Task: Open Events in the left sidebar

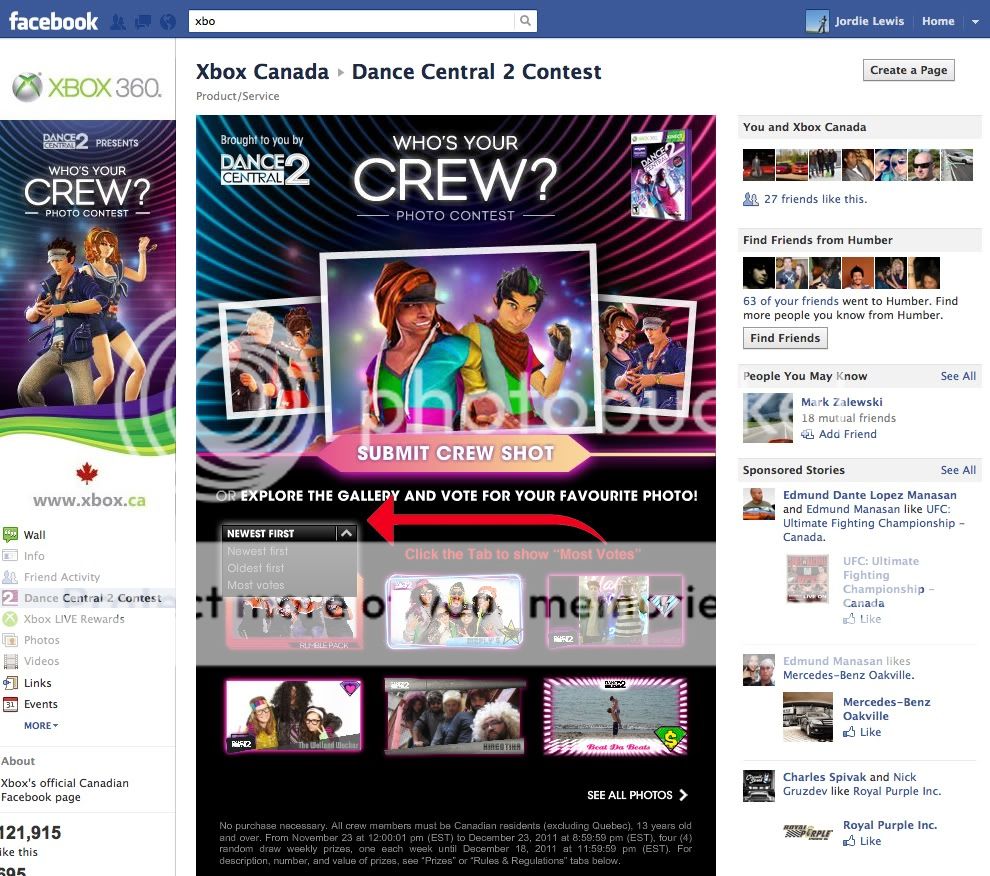Action: point(41,704)
